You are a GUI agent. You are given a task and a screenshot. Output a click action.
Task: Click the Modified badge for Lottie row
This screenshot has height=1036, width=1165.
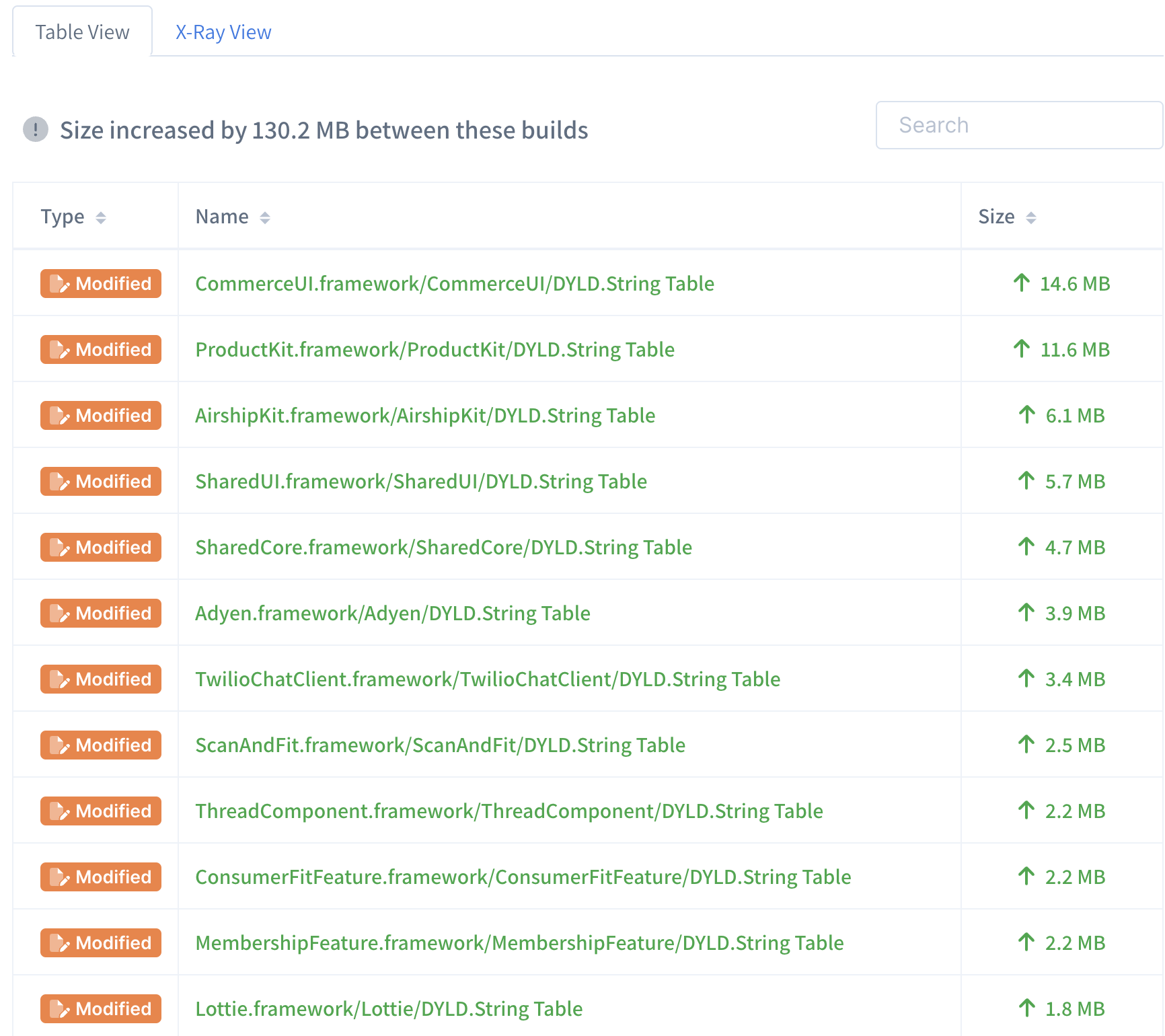(101, 1008)
